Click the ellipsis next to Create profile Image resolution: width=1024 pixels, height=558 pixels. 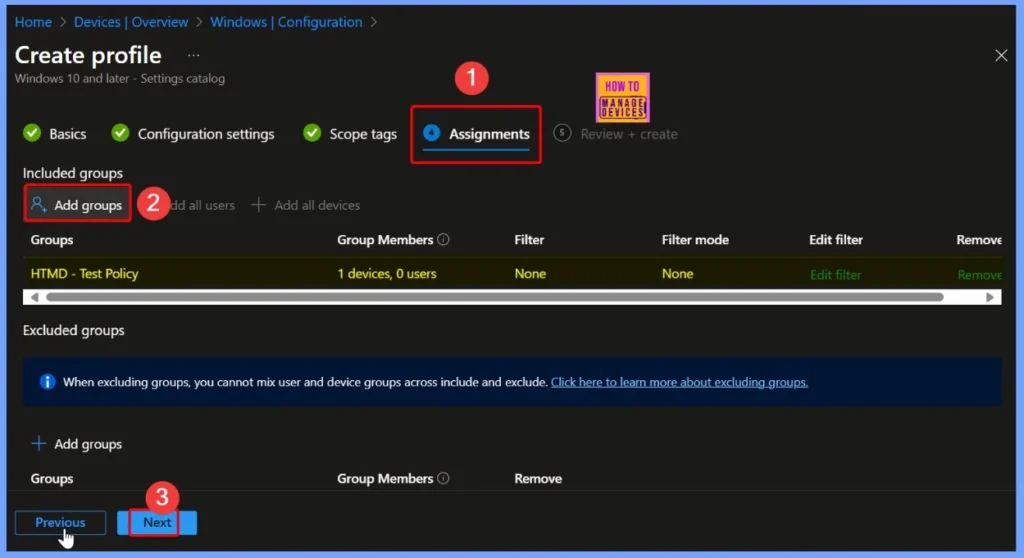pos(193,56)
